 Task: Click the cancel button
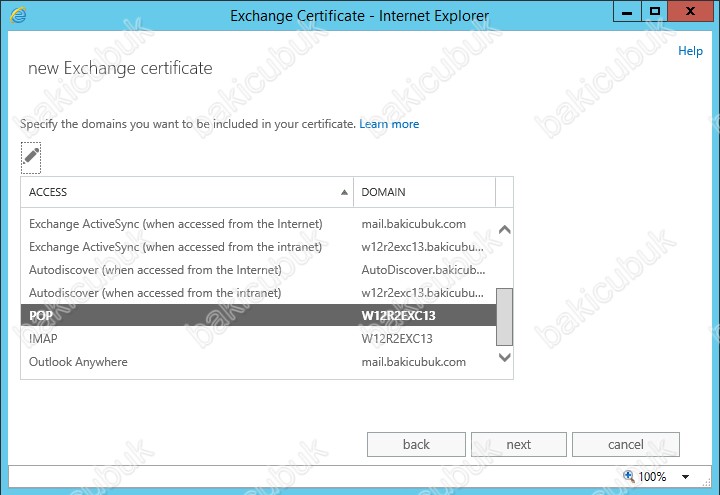point(625,444)
